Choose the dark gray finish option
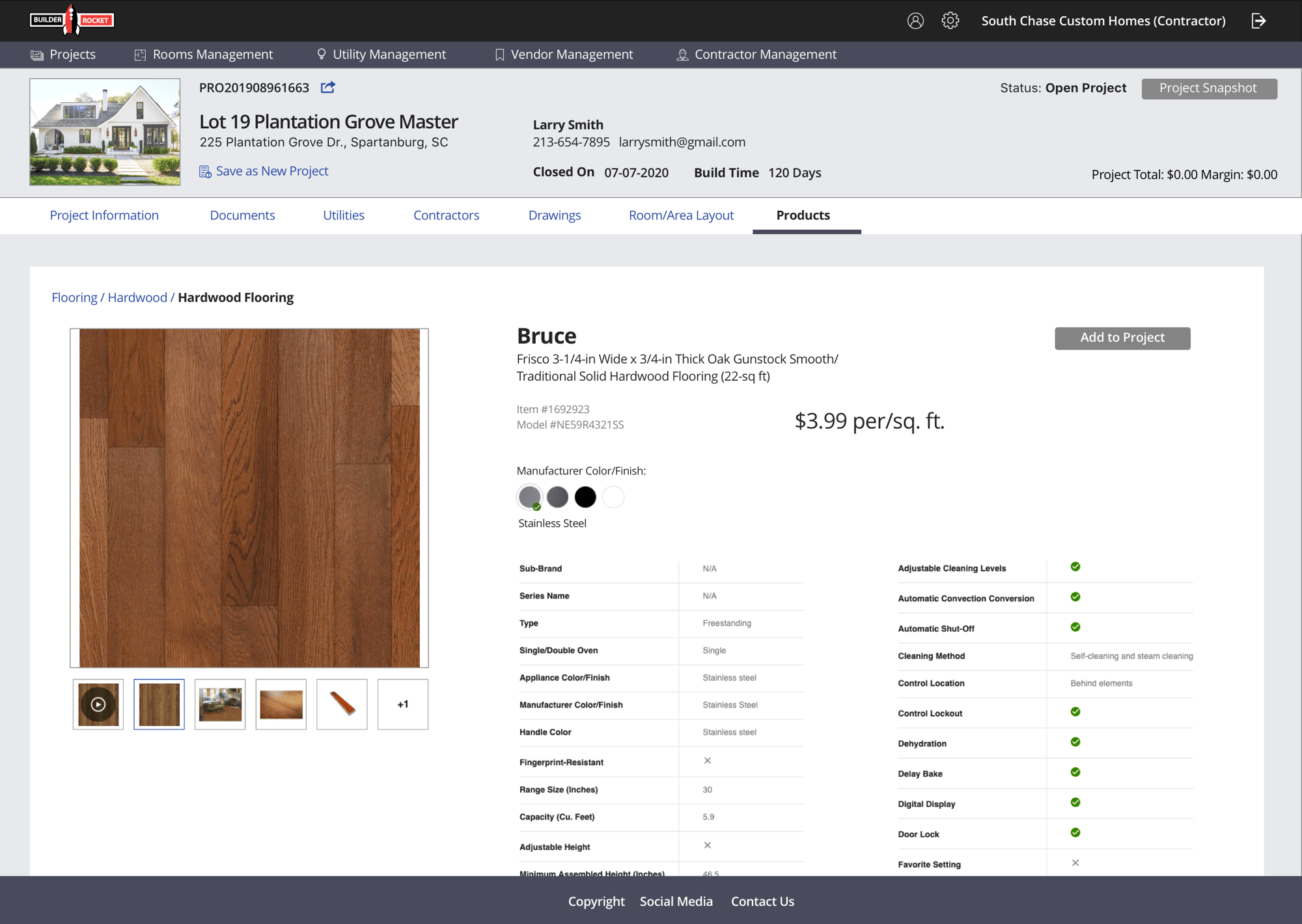The height and width of the screenshot is (924, 1302). tap(558, 496)
